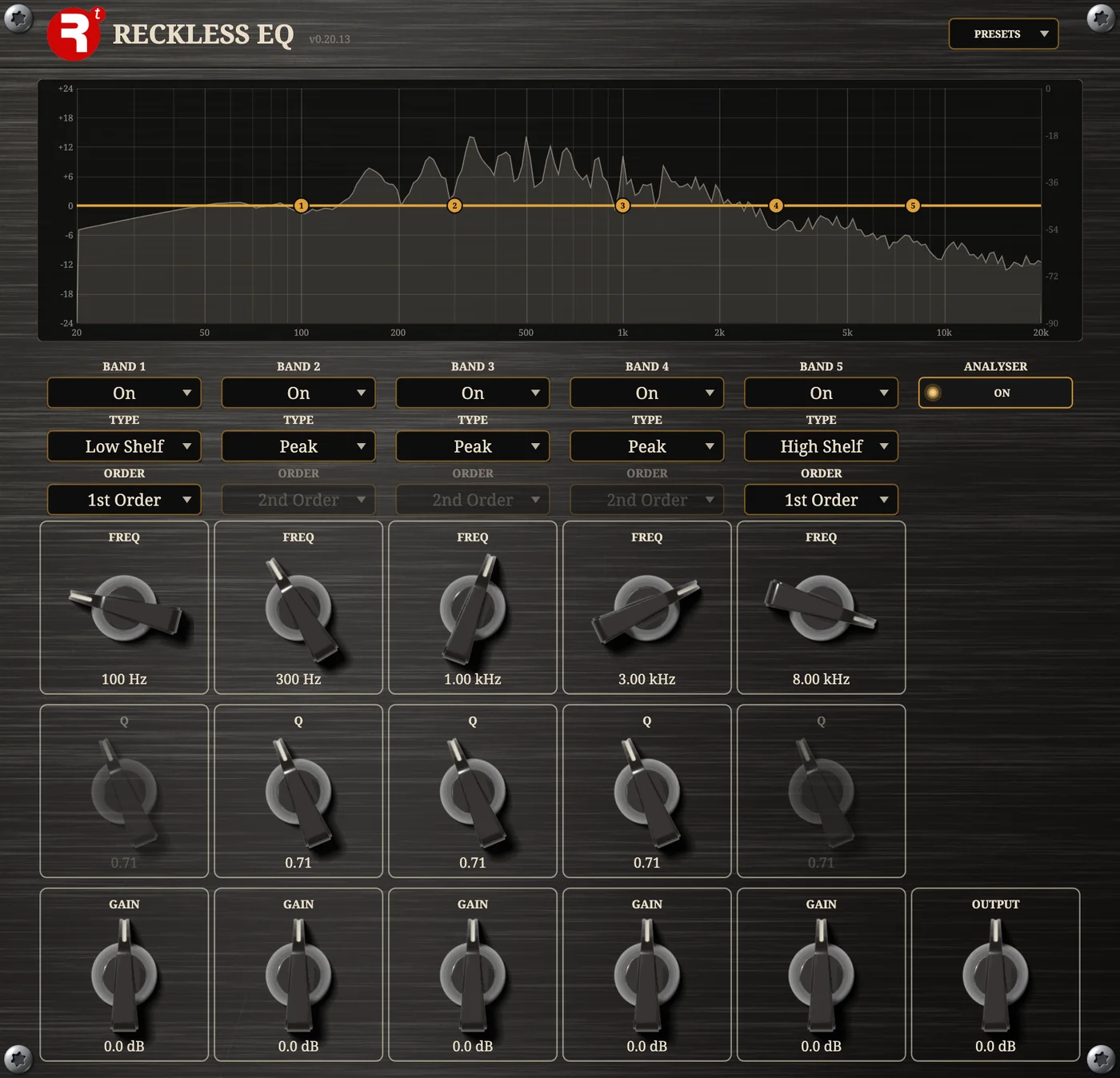1120x1078 pixels.
Task: Change Band 2 Peak filter type
Action: pyautogui.click(x=298, y=446)
